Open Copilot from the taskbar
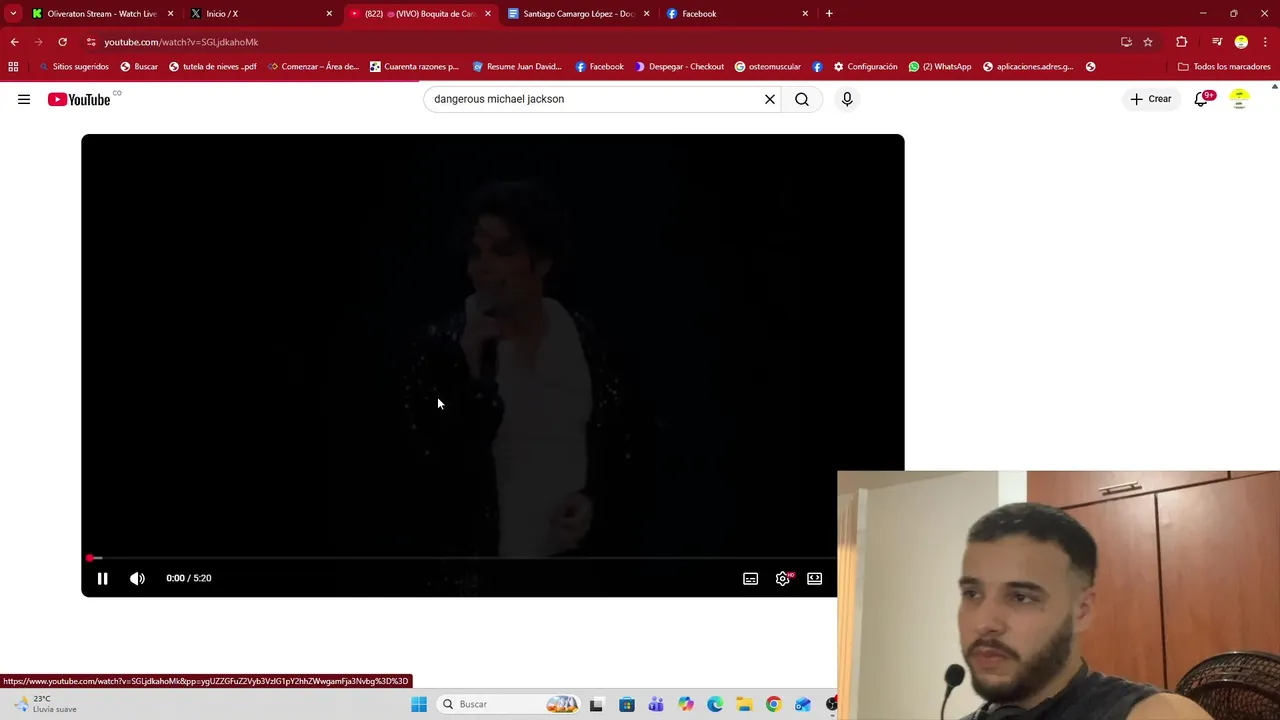This screenshot has height=720, width=1280. 686,704
